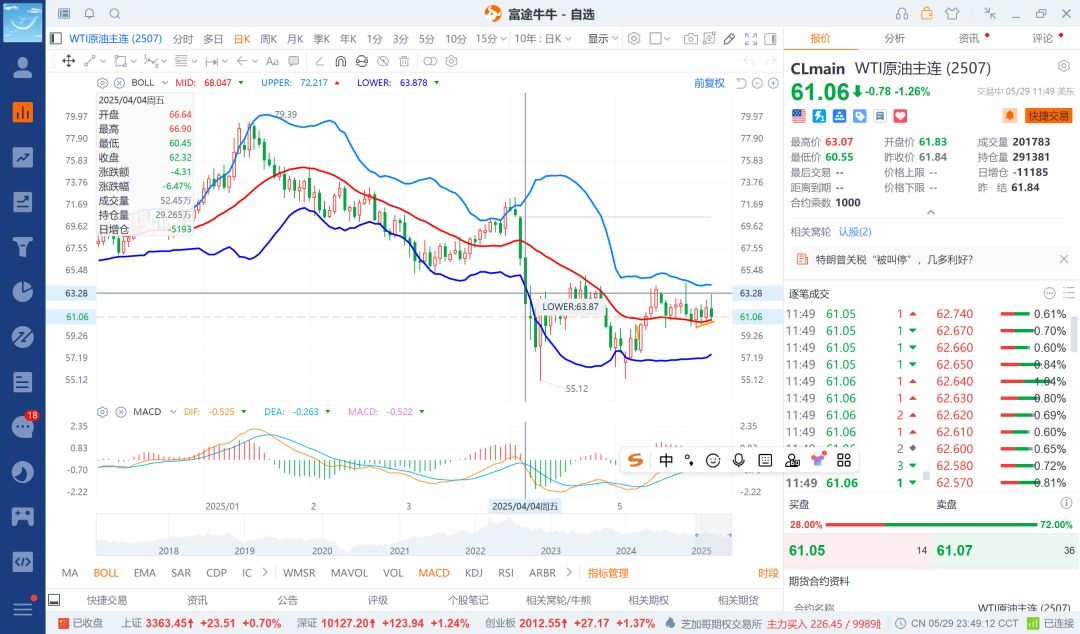
Task: Open messages chat icon with 18 badge
Action: (x=23, y=427)
